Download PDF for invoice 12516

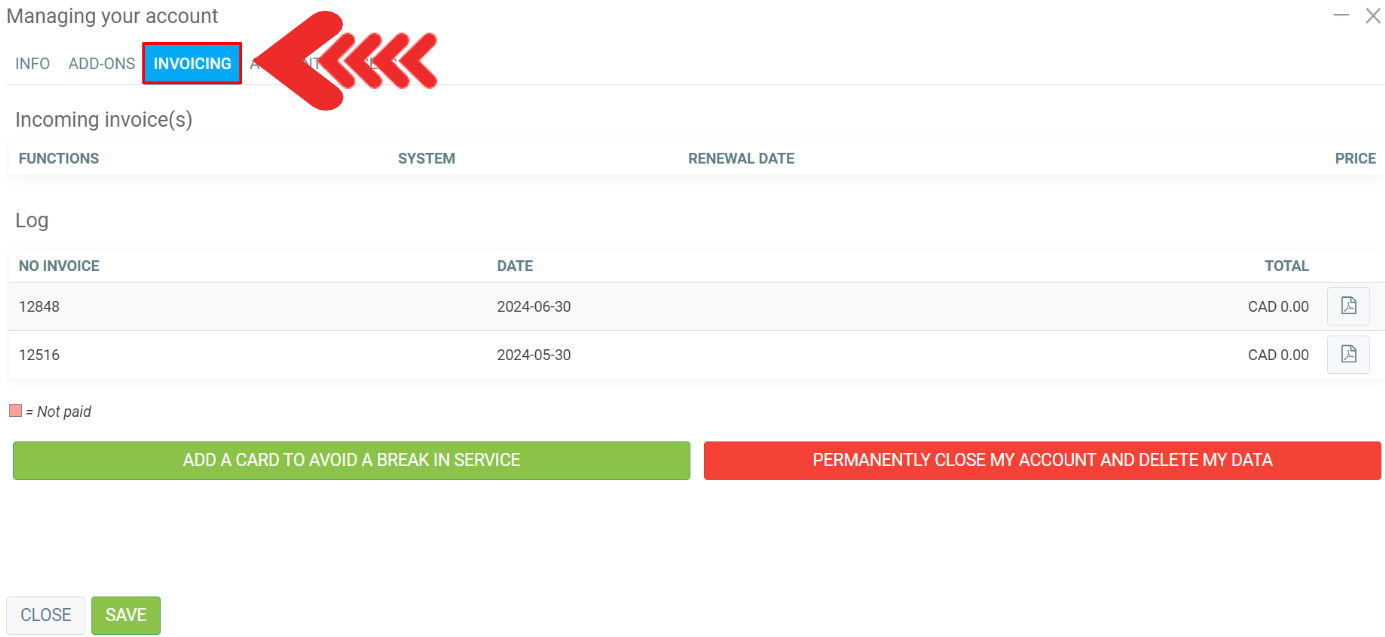[x=1348, y=354]
